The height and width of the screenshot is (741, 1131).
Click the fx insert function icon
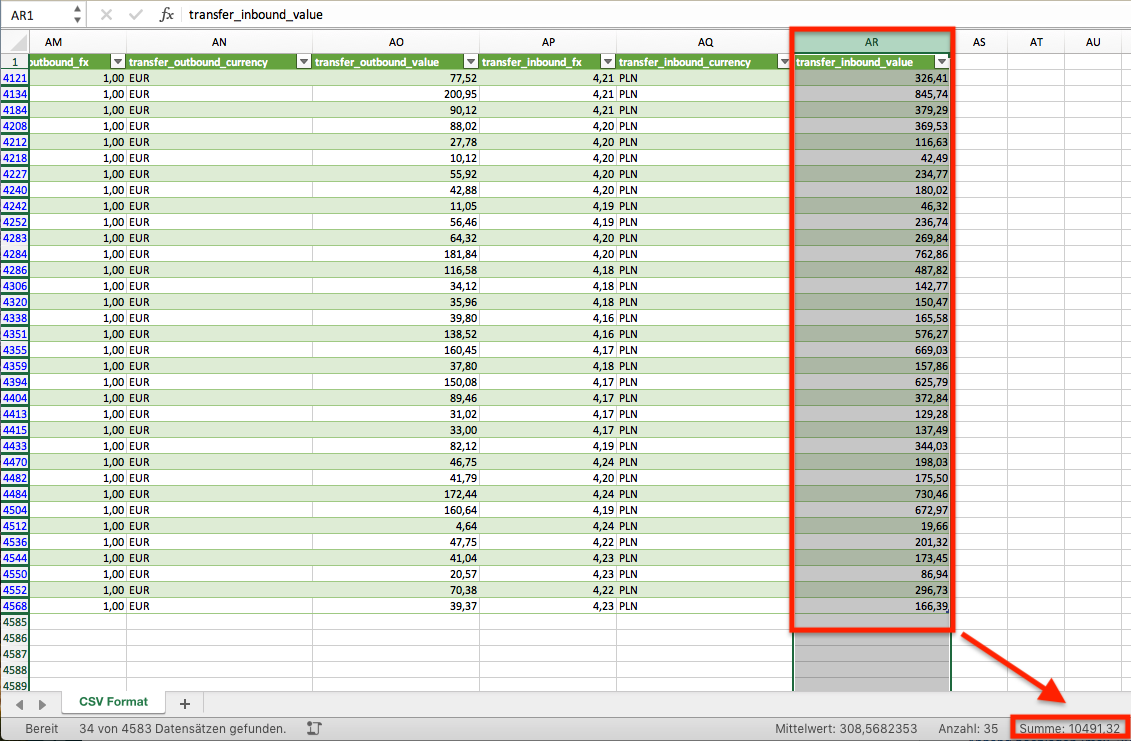pyautogui.click(x=167, y=14)
